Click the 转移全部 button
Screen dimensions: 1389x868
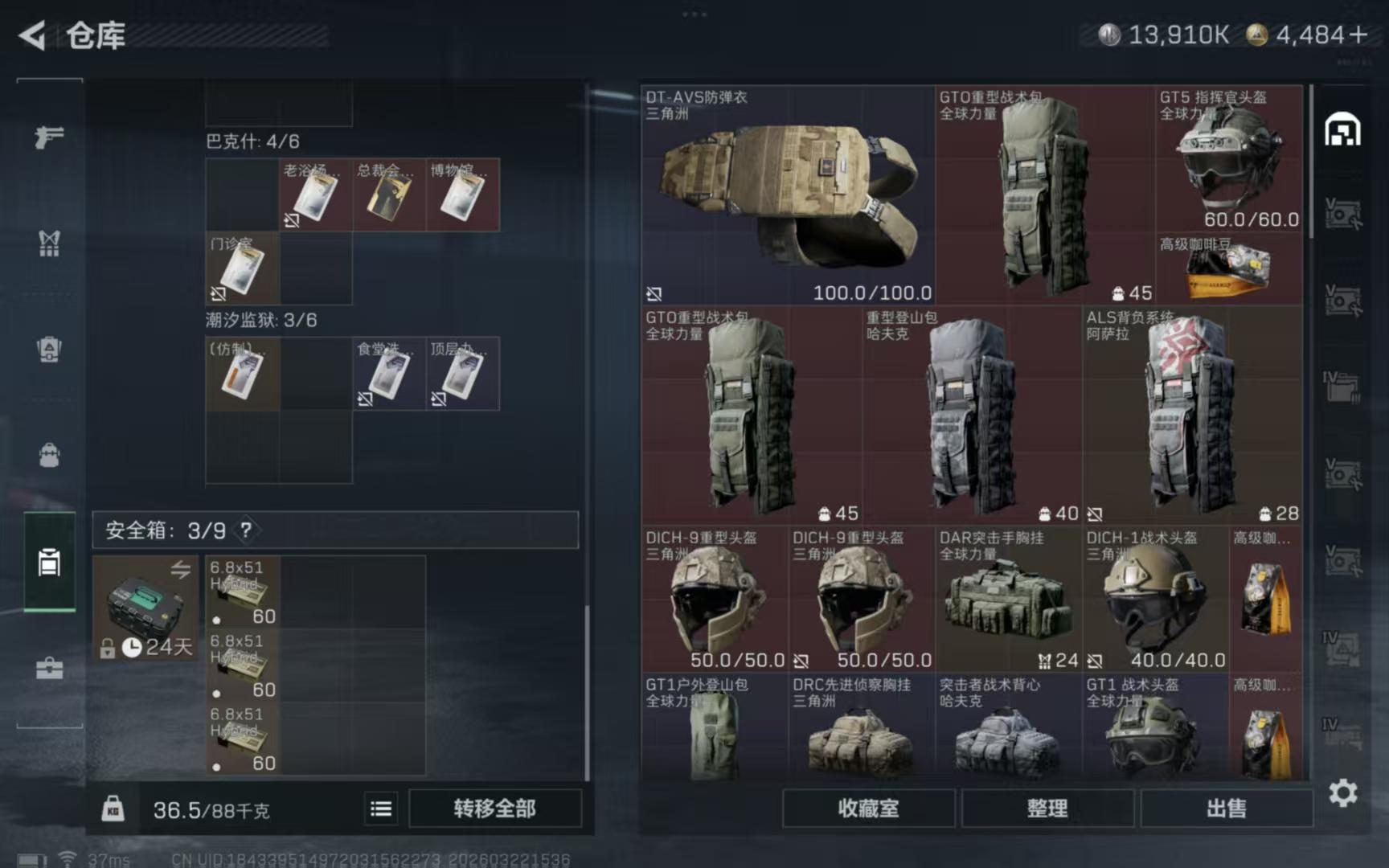[x=494, y=809]
